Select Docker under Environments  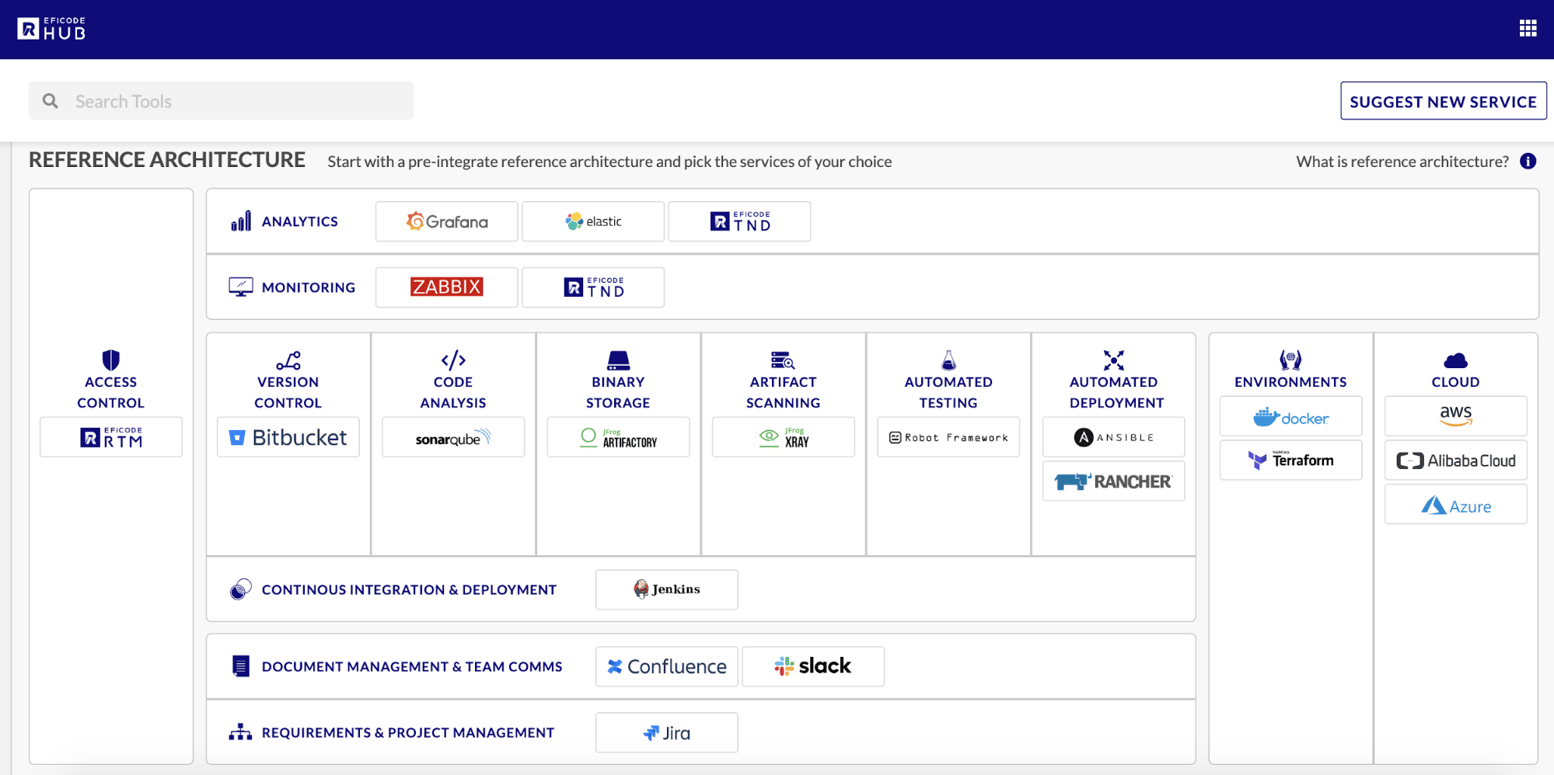1290,416
